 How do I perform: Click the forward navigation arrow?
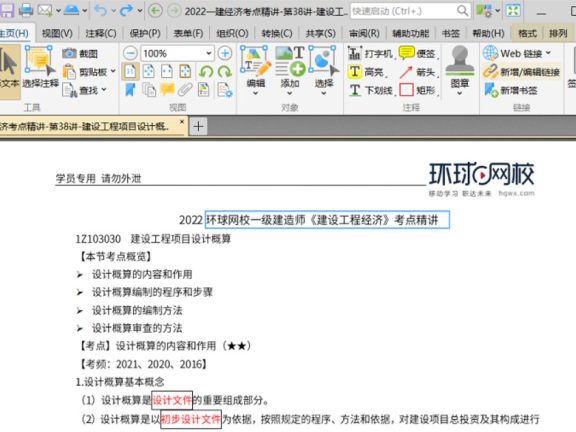tap(174, 11)
